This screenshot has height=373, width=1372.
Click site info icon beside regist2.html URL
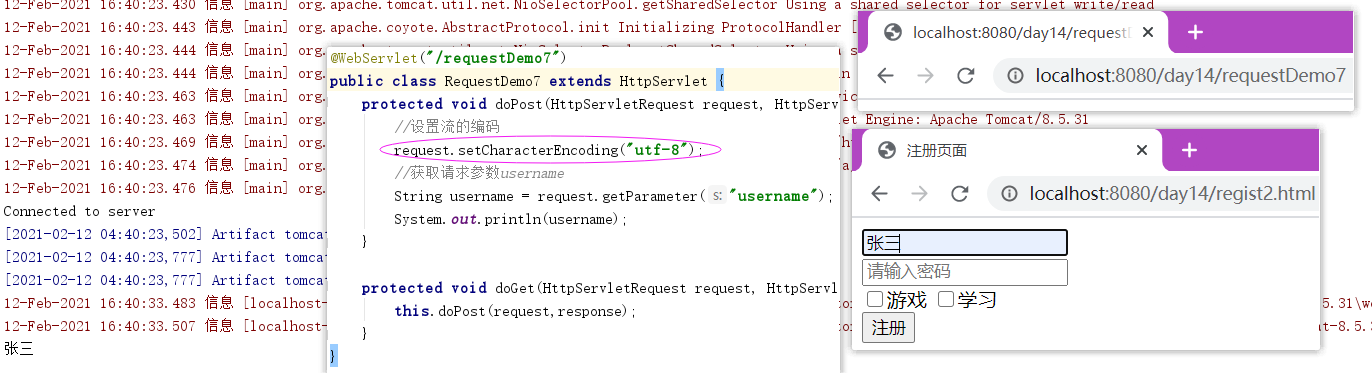(1008, 194)
